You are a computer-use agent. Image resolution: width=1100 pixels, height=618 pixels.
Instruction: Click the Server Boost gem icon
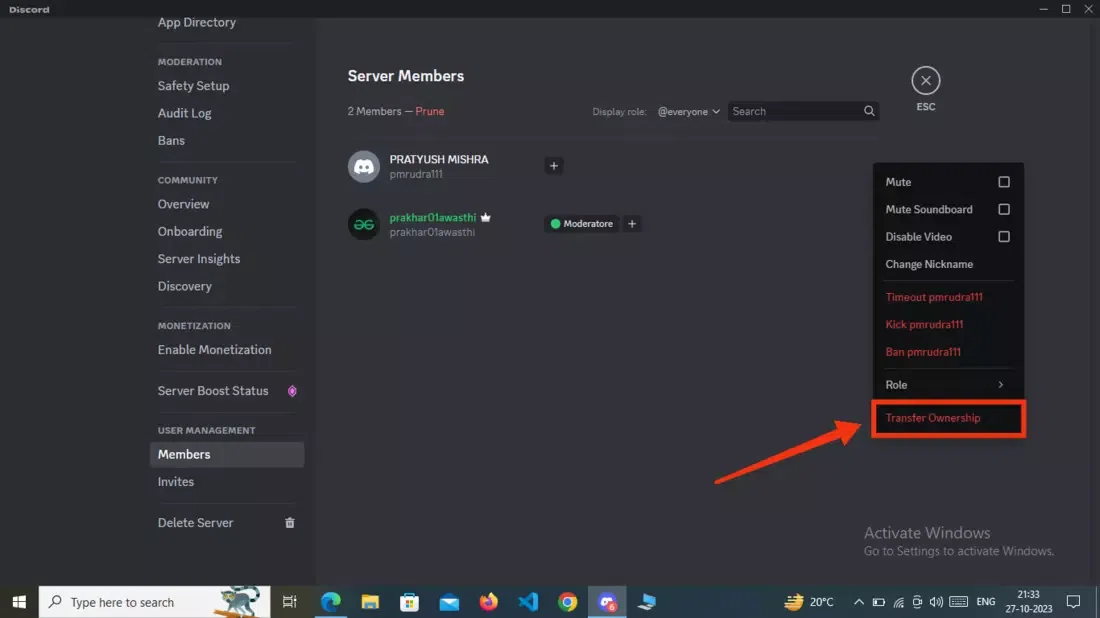[x=292, y=391]
